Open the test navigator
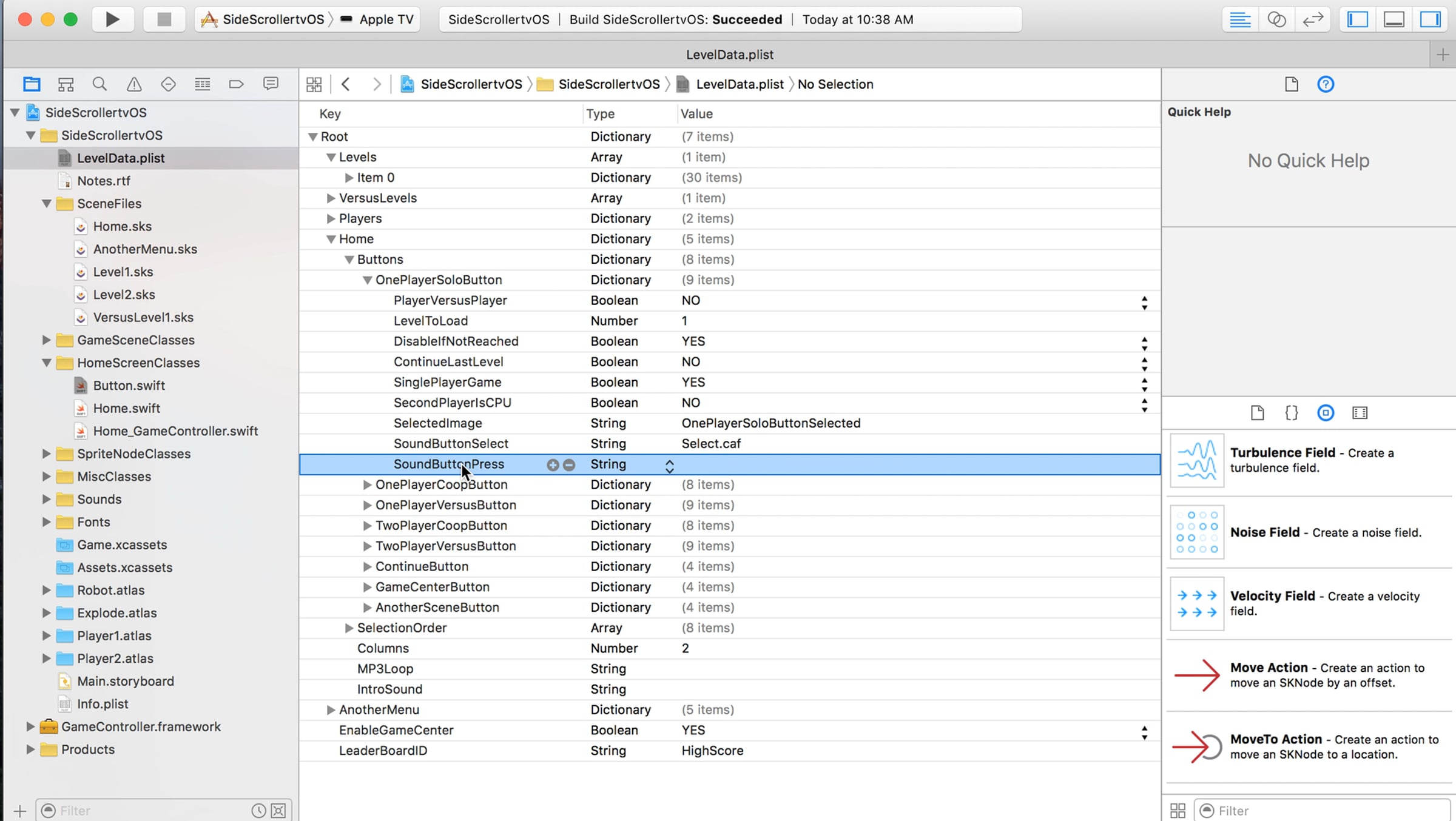The width and height of the screenshot is (1456, 821). (x=168, y=84)
